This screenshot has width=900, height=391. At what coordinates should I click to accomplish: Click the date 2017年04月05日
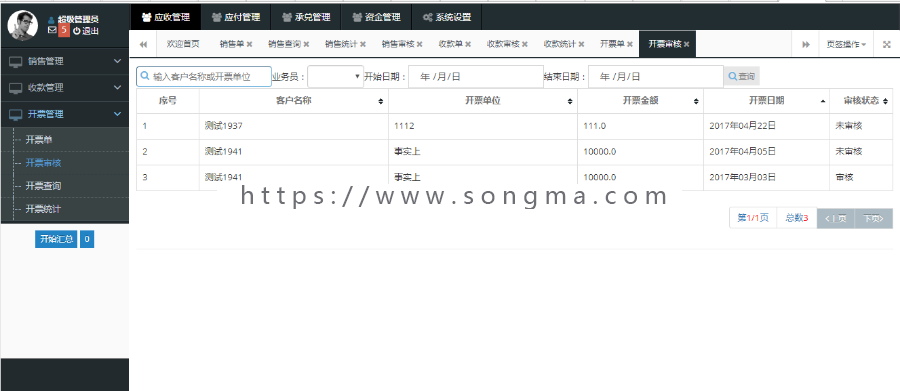743,152
